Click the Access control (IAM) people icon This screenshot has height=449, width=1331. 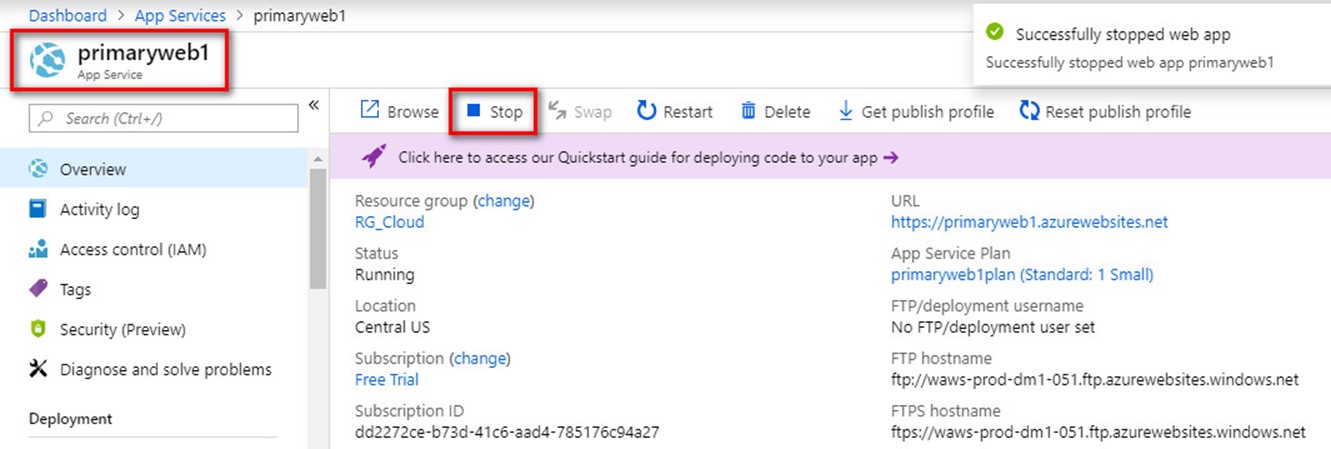tap(39, 249)
